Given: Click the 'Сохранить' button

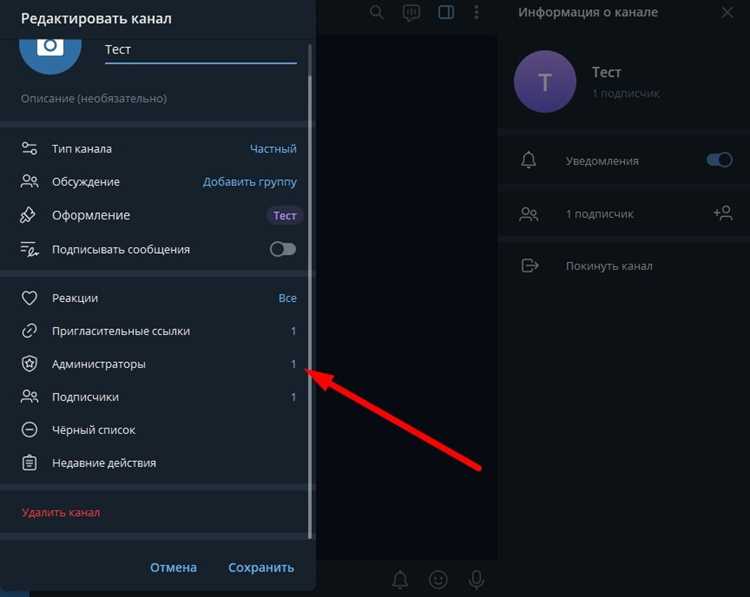Looking at the screenshot, I should coord(261,567).
